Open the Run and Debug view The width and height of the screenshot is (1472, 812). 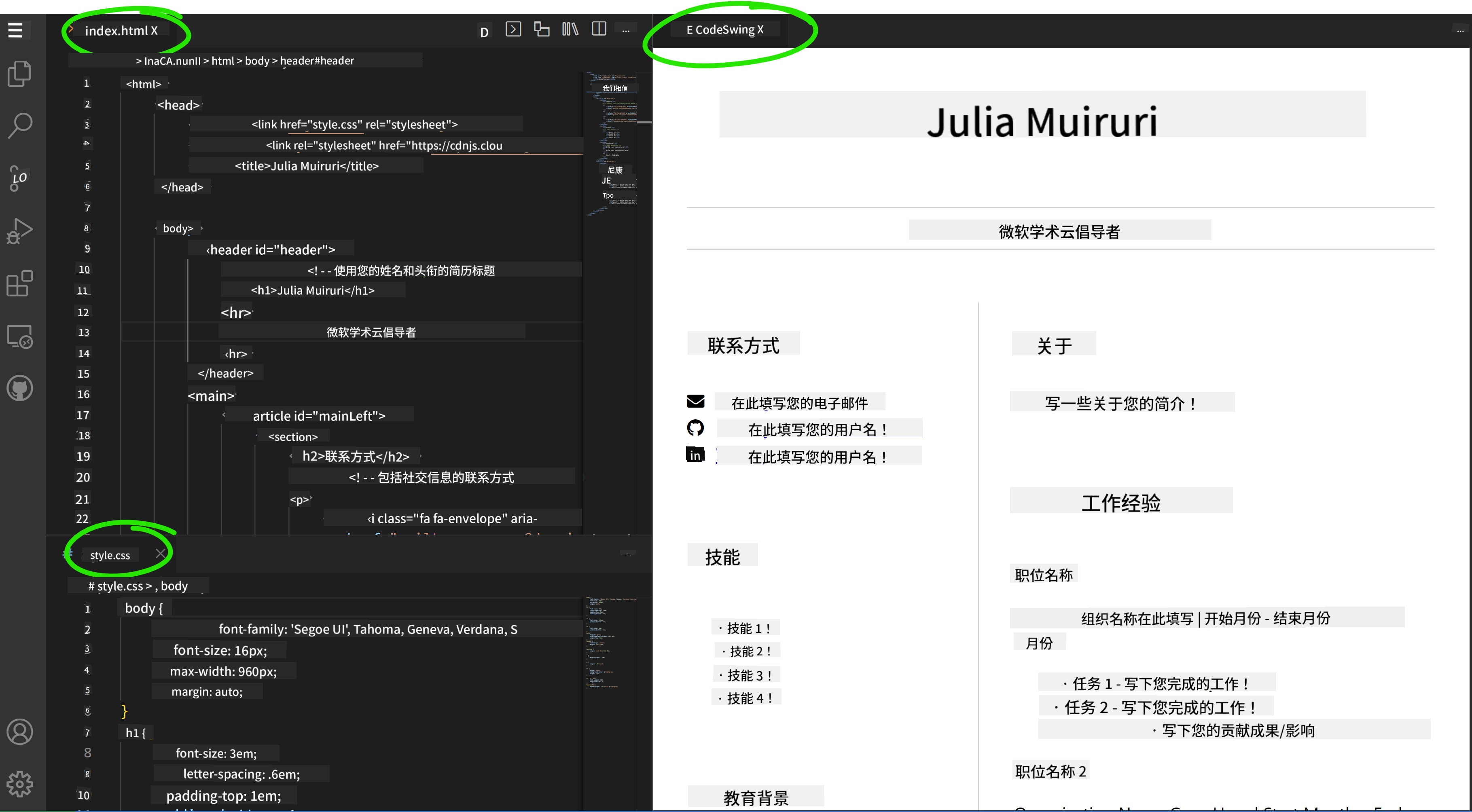[19, 231]
